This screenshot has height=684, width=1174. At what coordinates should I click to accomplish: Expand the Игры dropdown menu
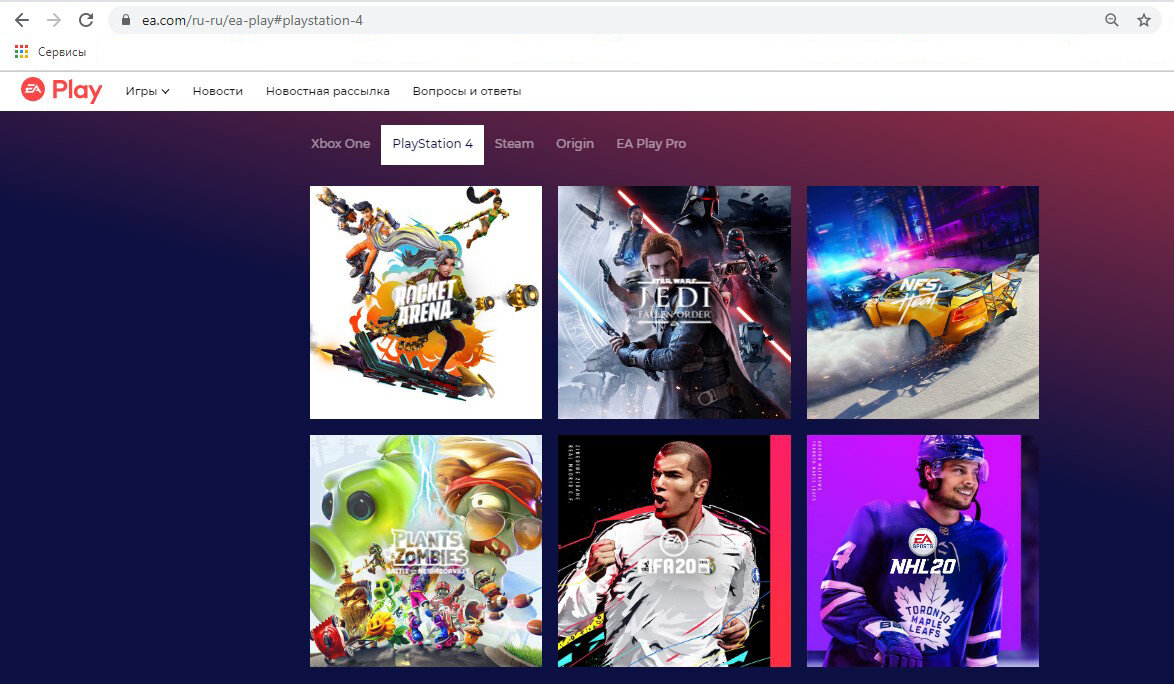coord(147,91)
